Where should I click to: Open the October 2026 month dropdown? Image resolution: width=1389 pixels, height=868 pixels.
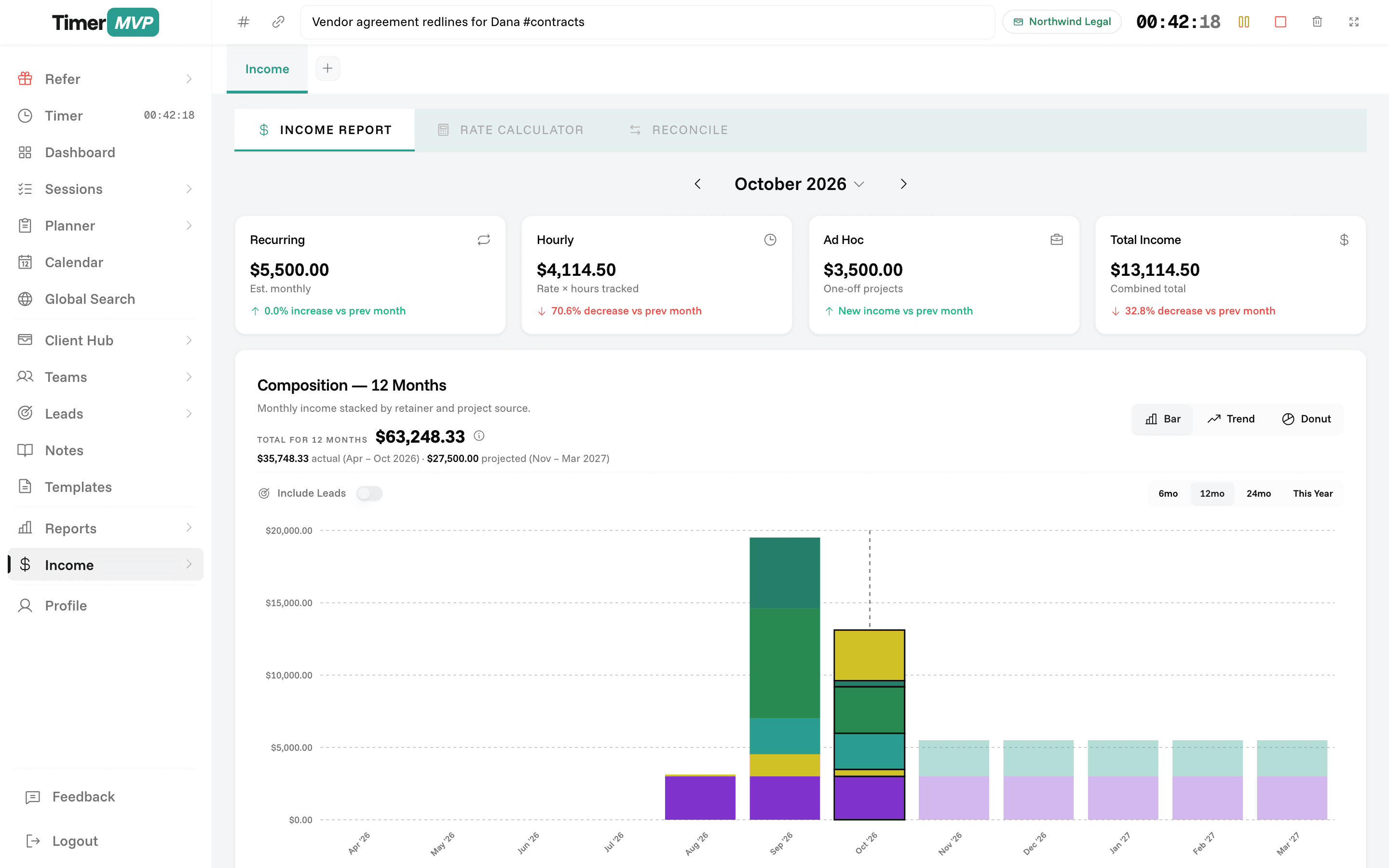(x=800, y=184)
